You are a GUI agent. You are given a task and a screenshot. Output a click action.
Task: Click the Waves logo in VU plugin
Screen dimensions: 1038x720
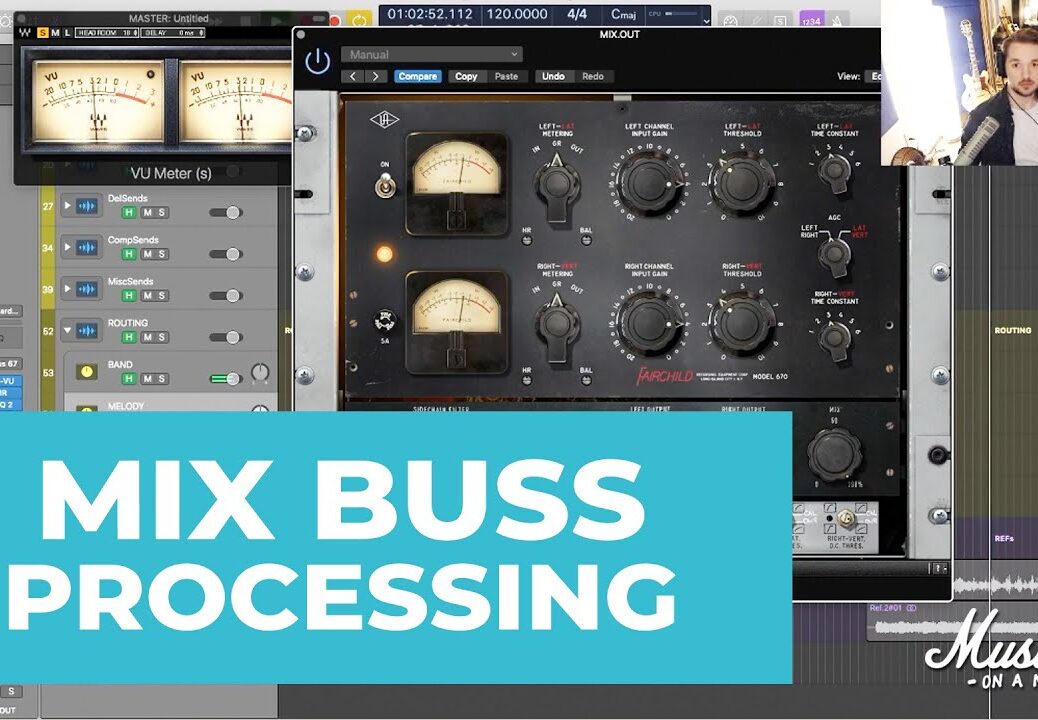(24, 32)
